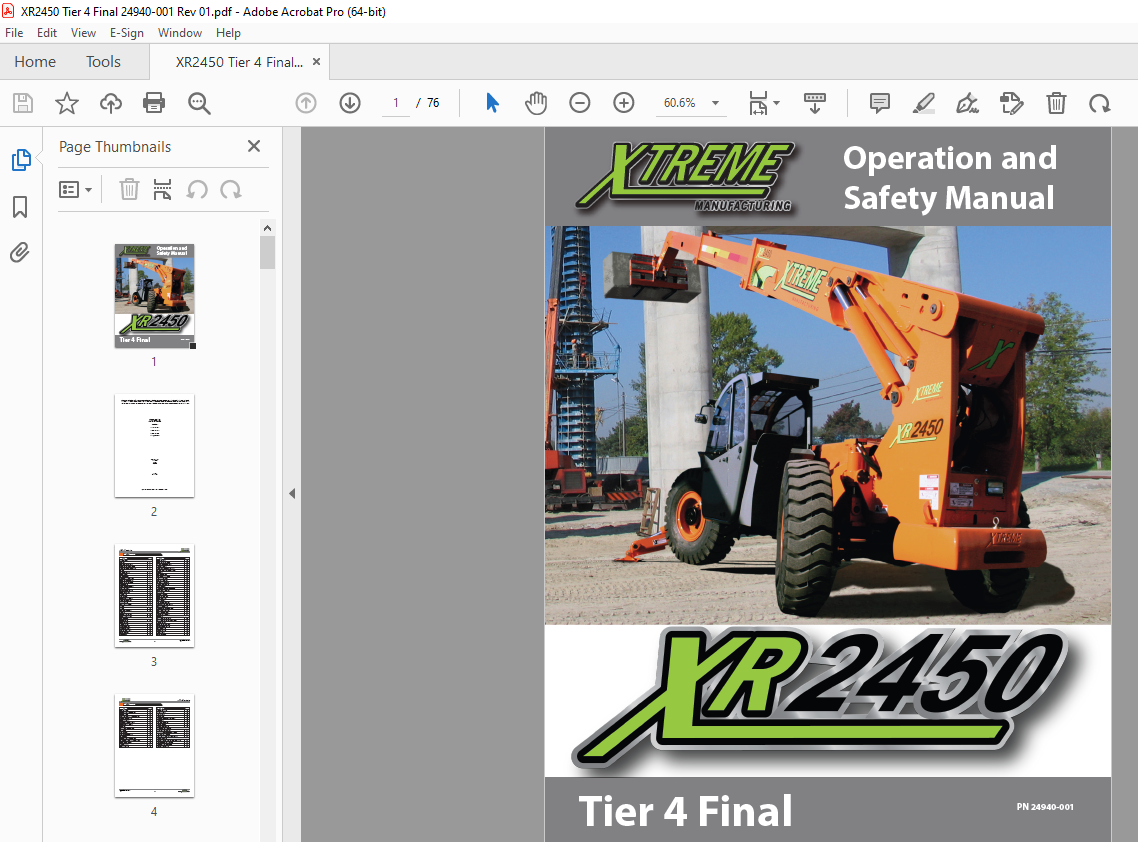Enable scrolling page display mode
Screen dimensions: 1138x842
[815, 103]
